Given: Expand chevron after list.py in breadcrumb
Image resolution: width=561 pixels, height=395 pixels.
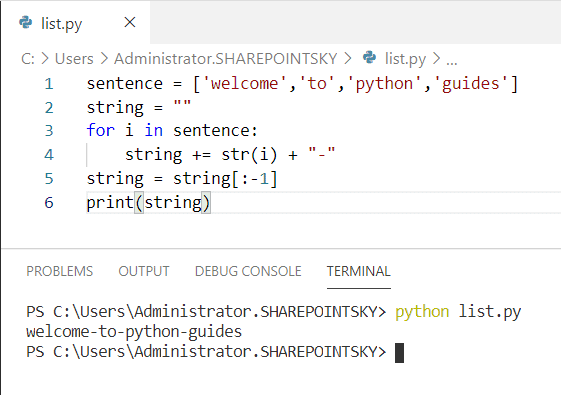Looking at the screenshot, I should pyautogui.click(x=436, y=59).
